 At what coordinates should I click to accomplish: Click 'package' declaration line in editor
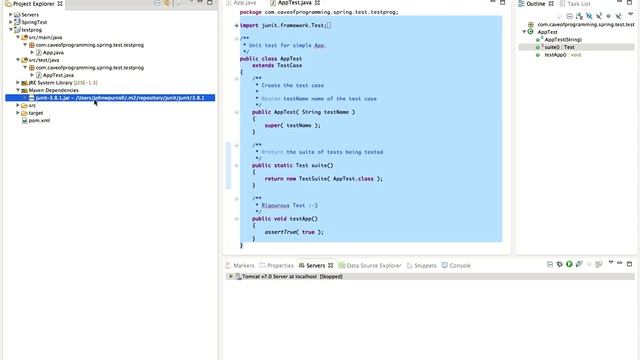tap(319, 12)
